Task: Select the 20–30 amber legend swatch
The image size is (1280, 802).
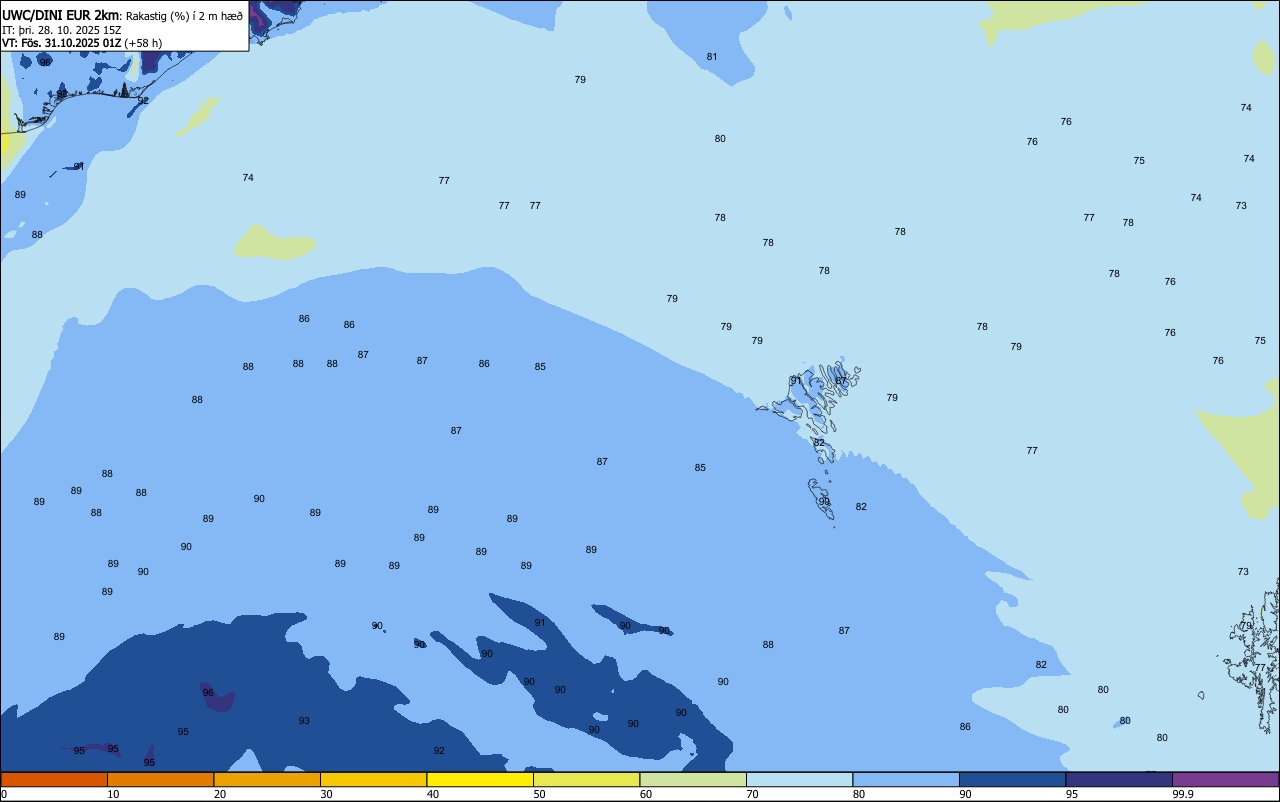Action: tap(267, 779)
